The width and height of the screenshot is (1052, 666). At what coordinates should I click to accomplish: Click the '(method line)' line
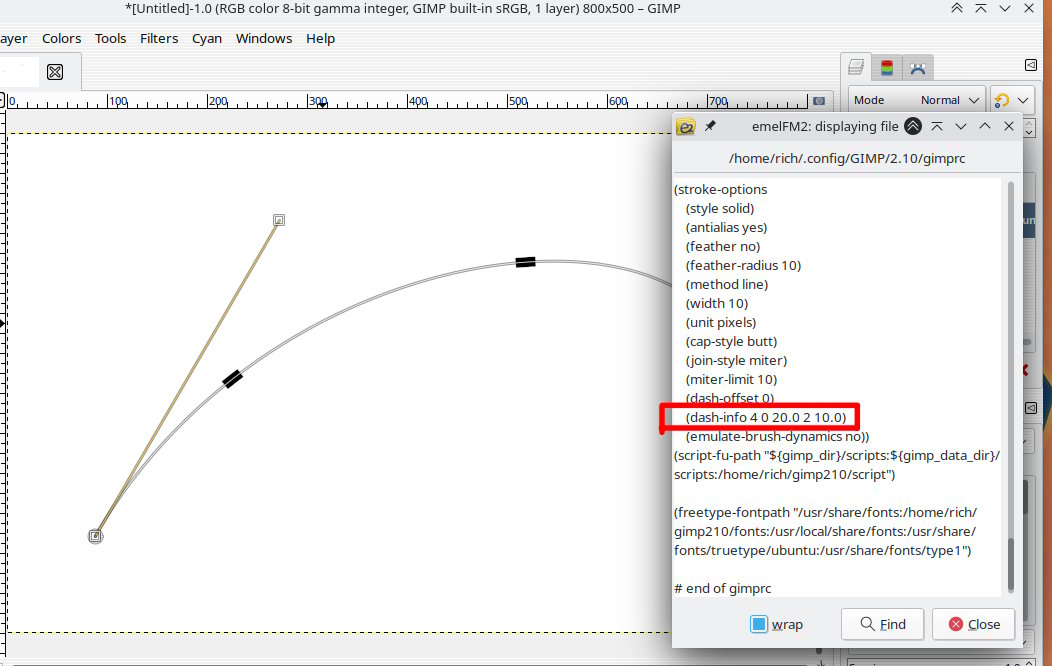(727, 284)
